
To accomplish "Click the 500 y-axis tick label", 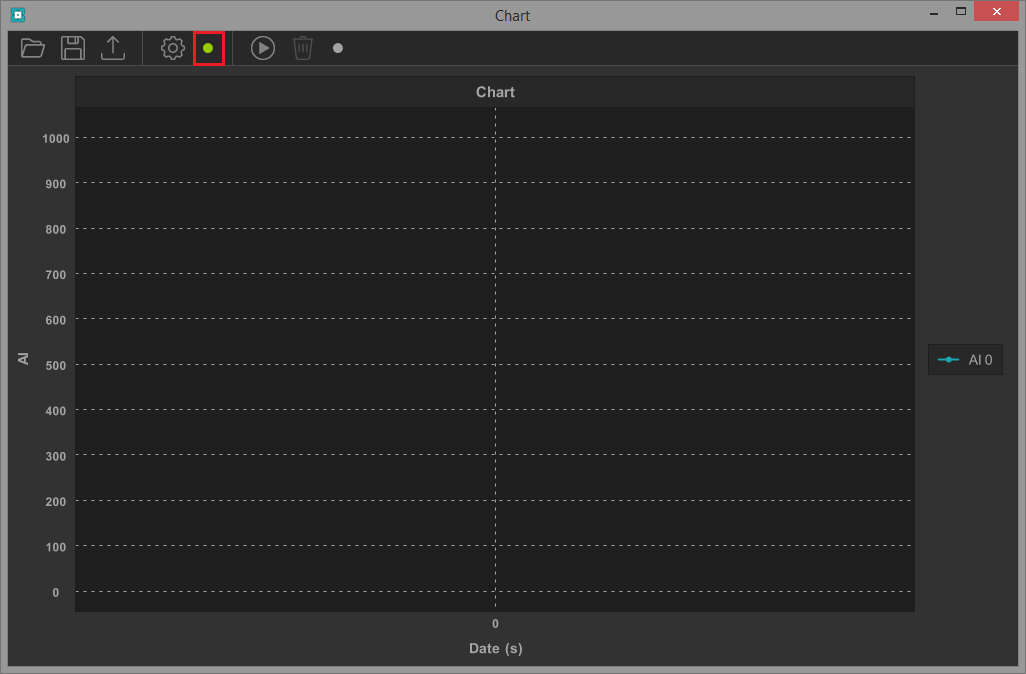I will pos(56,366).
